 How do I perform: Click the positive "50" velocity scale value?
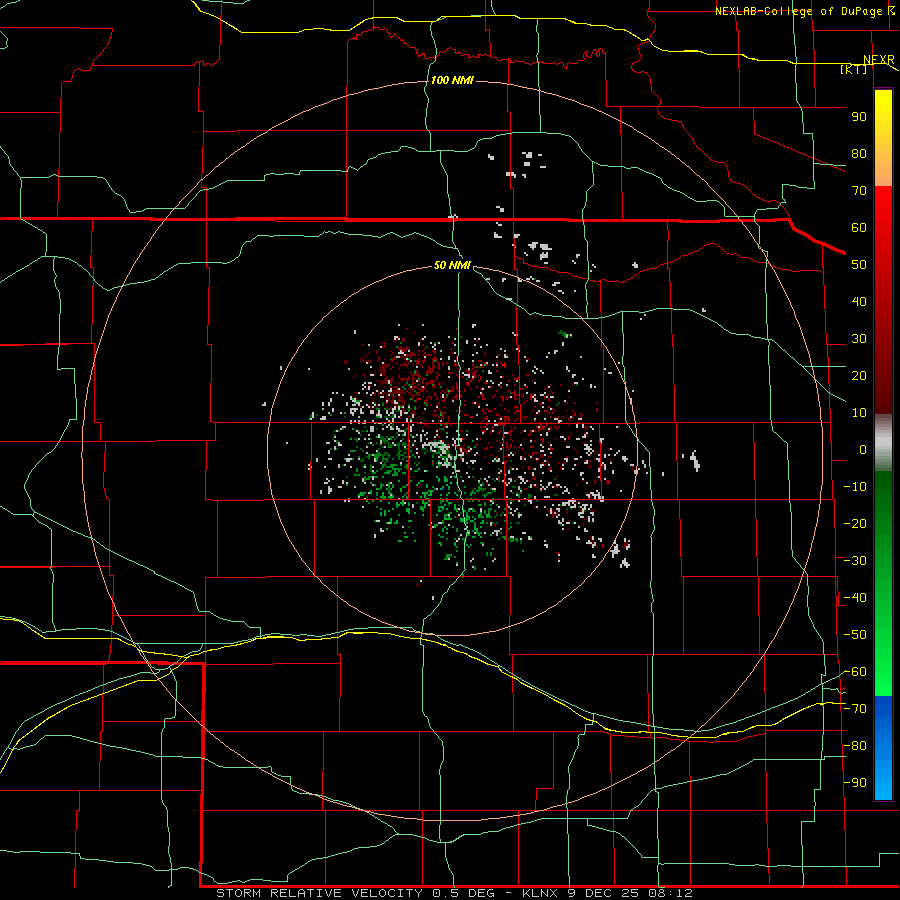(859, 265)
